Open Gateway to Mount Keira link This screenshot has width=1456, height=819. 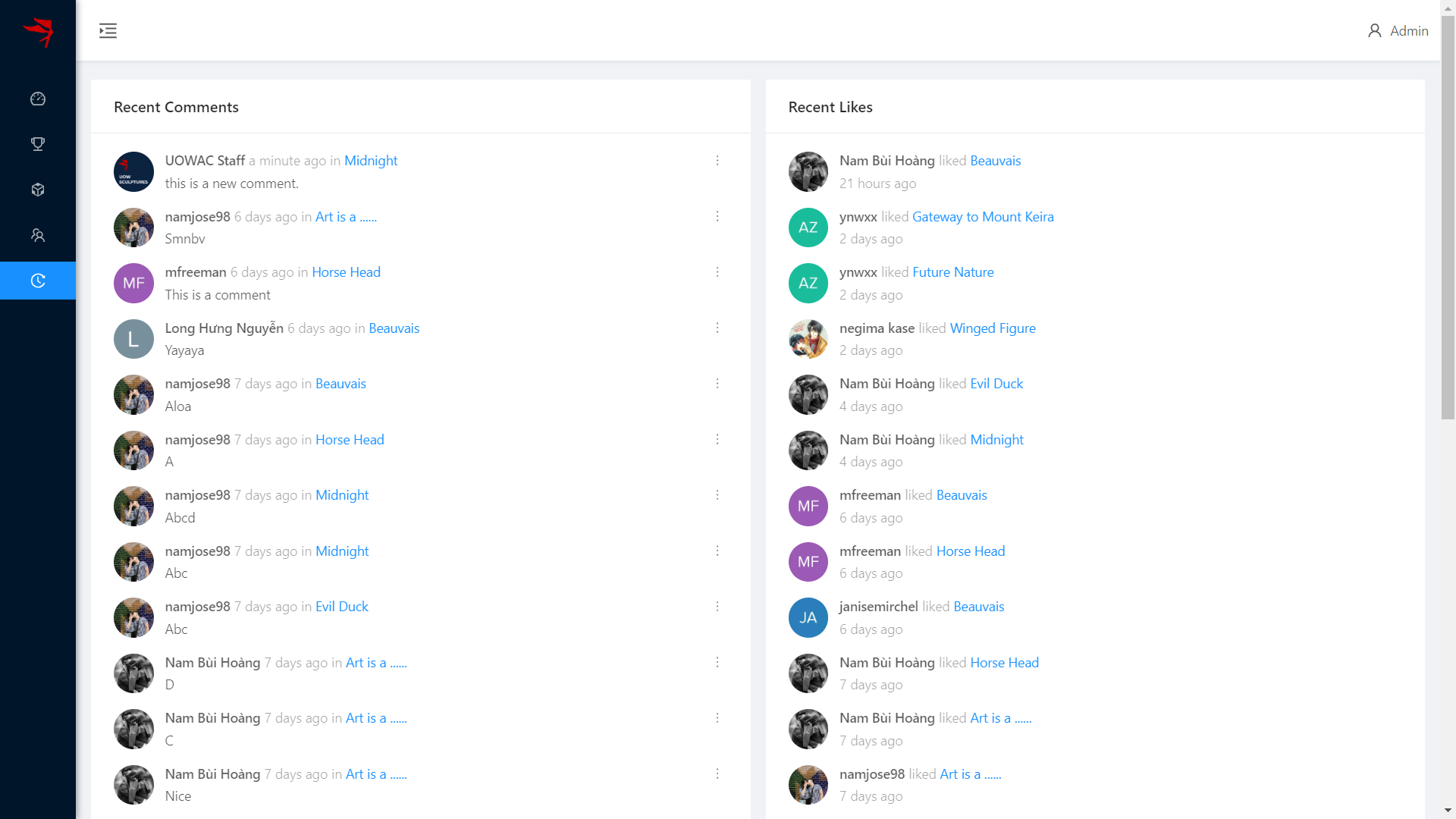(983, 217)
